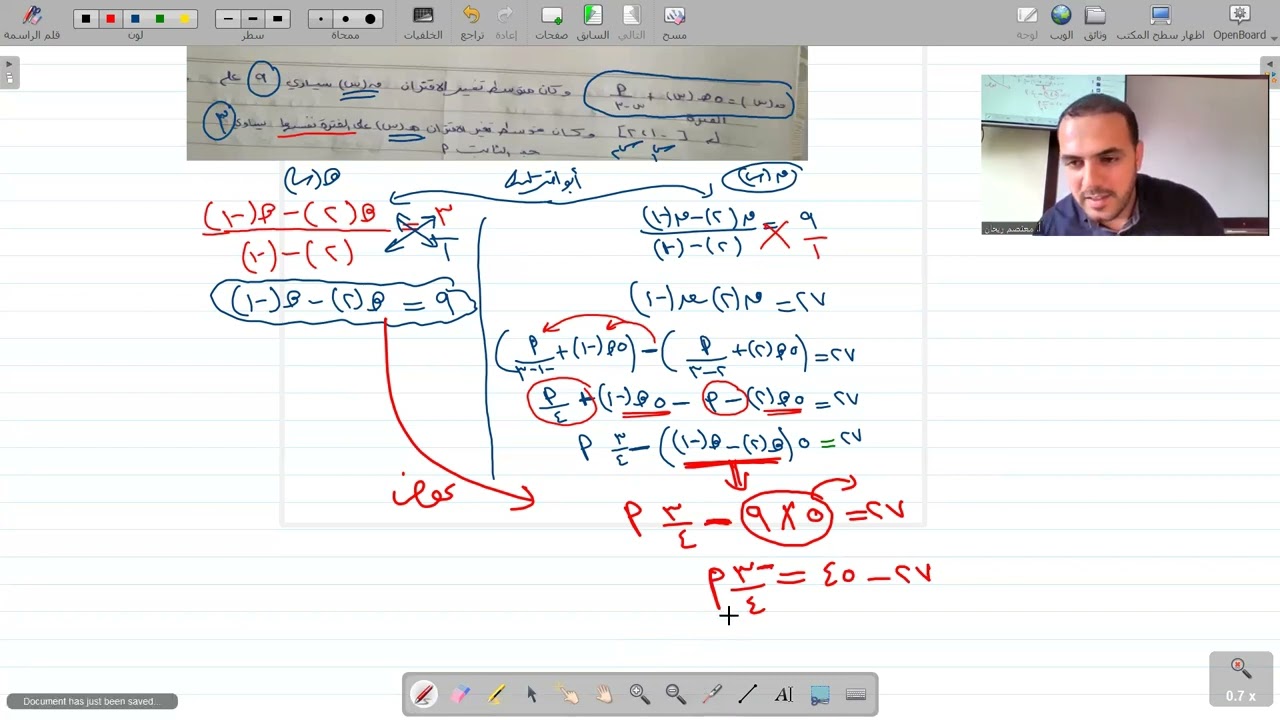Open the OpenBoard menu gear
This screenshot has height=720, width=1280.
point(1240,22)
